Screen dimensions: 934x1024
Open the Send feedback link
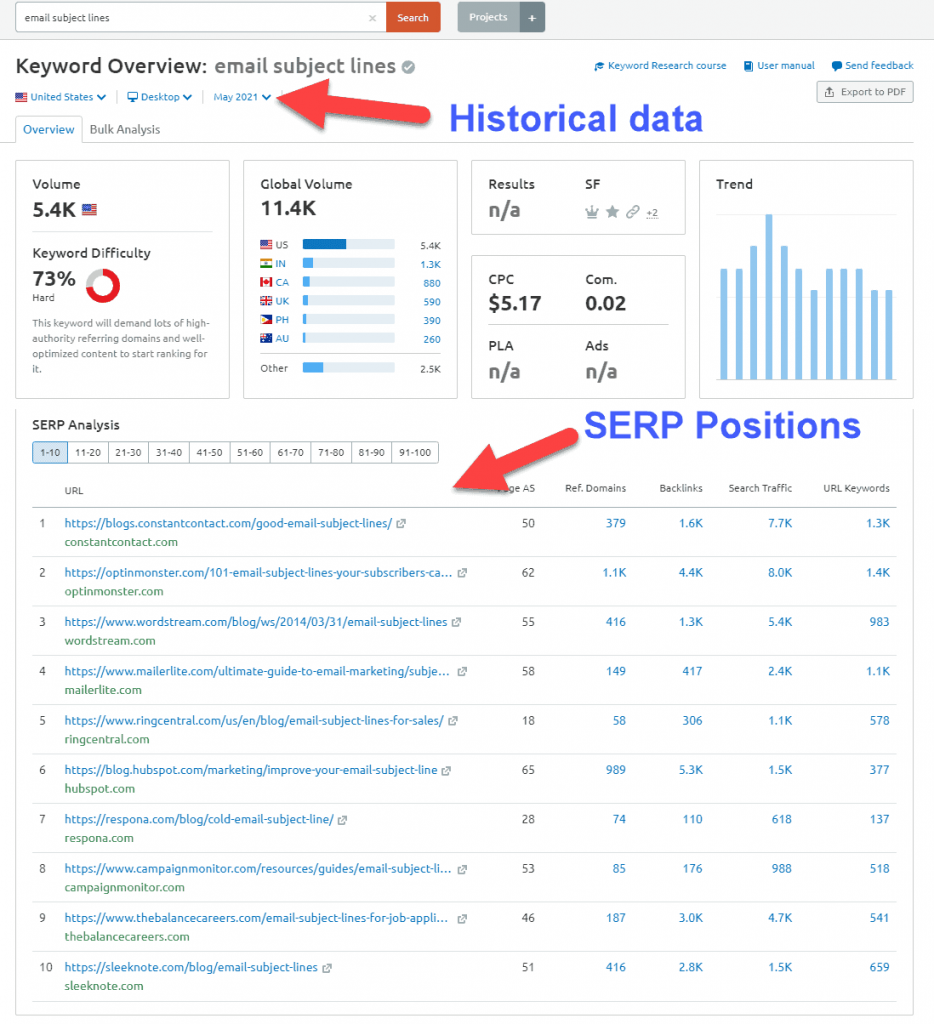(x=879, y=66)
